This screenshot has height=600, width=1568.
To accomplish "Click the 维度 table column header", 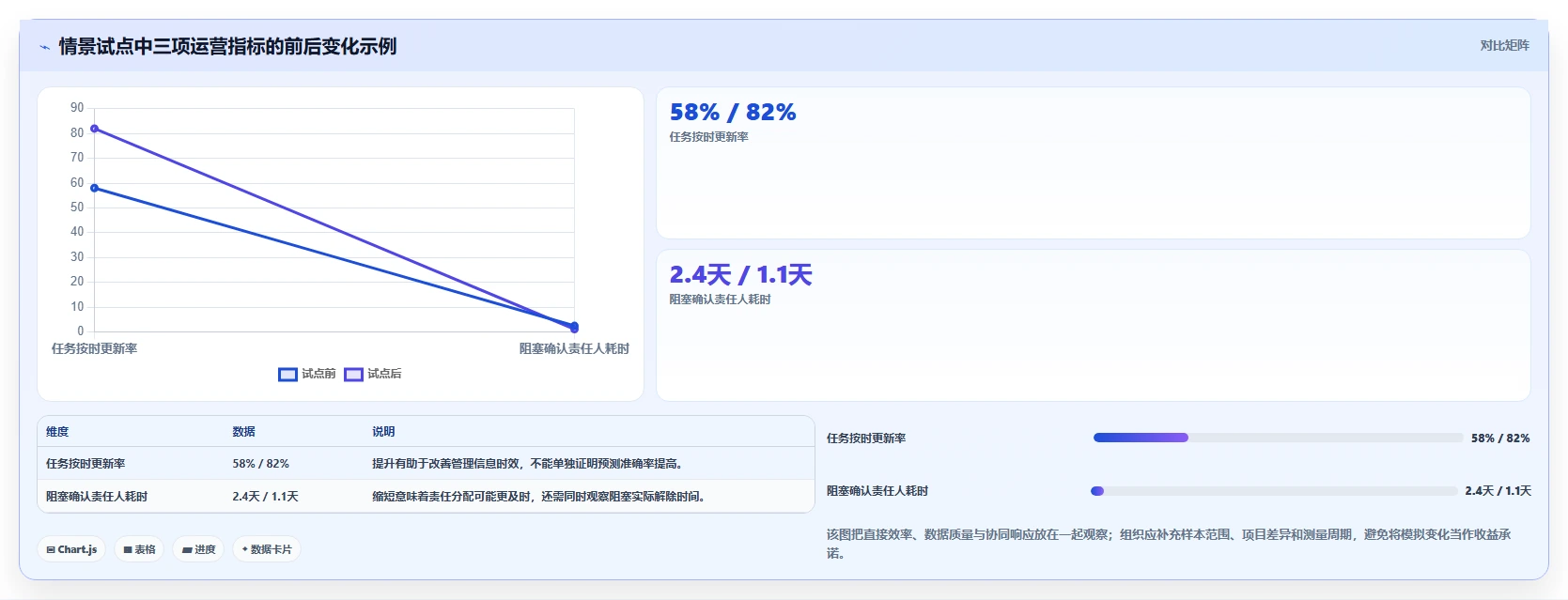I will (x=57, y=432).
